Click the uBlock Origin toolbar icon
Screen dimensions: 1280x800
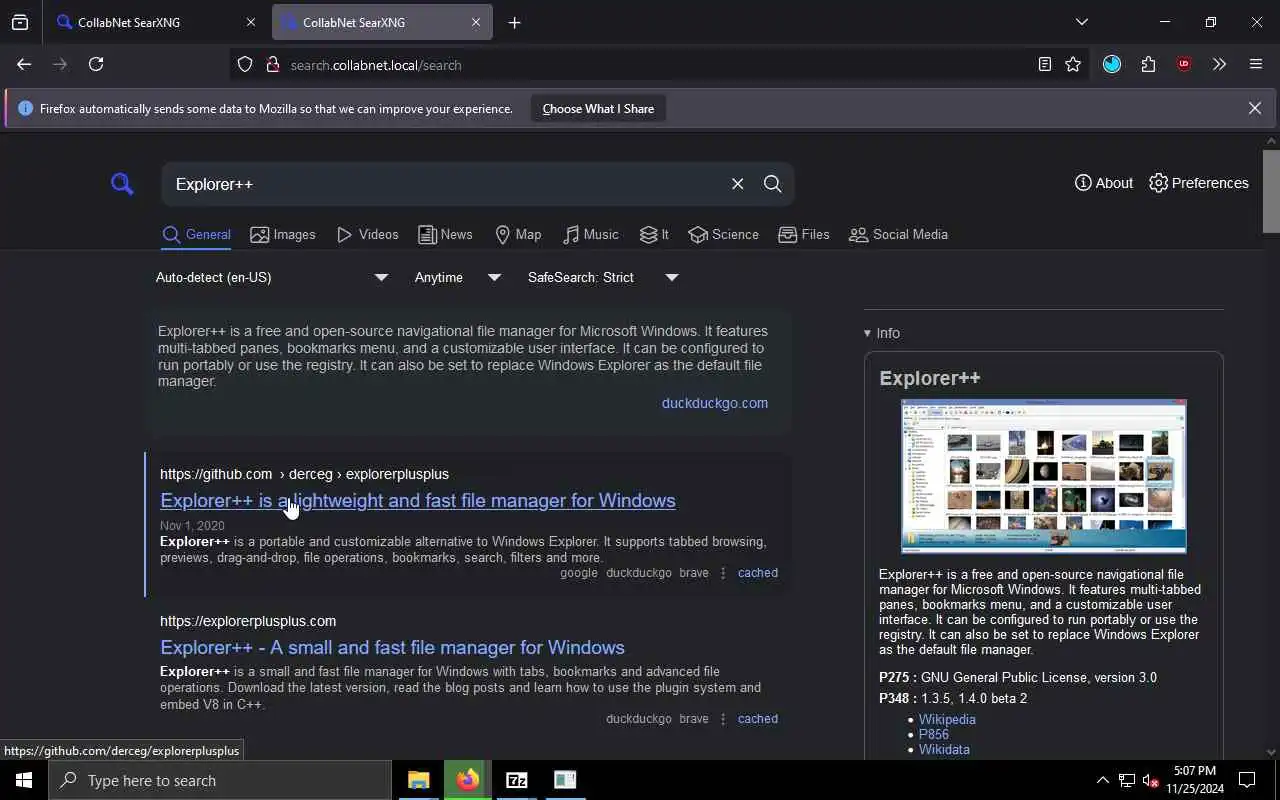(x=1184, y=64)
